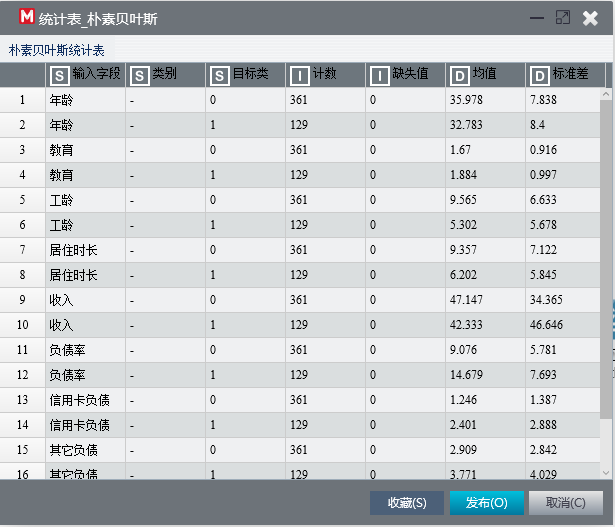Open the 朴素贝叶斯统计表 tab
This screenshot has height=527, width=615.
click(57, 50)
